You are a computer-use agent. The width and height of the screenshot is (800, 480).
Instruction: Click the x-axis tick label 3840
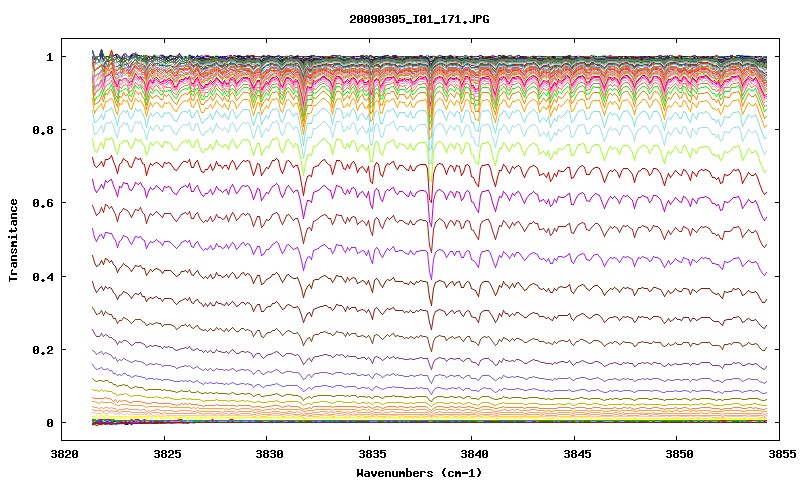point(475,454)
